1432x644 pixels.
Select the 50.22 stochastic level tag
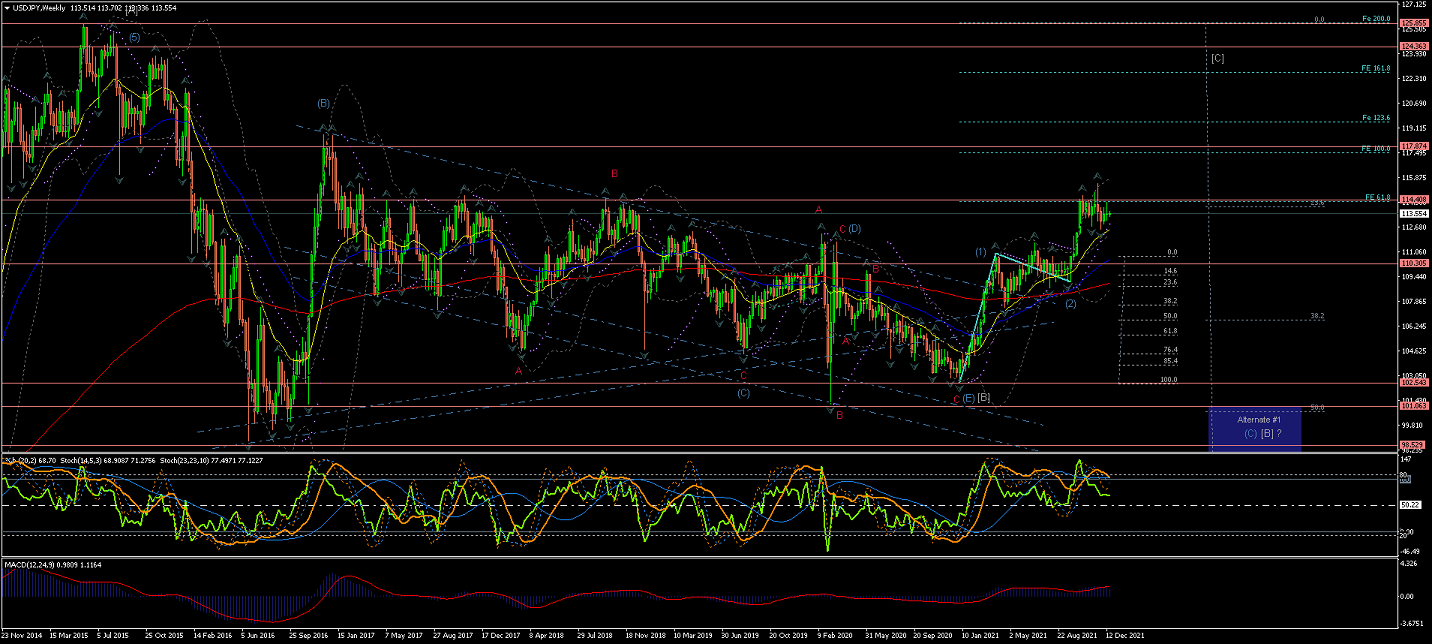point(1411,505)
